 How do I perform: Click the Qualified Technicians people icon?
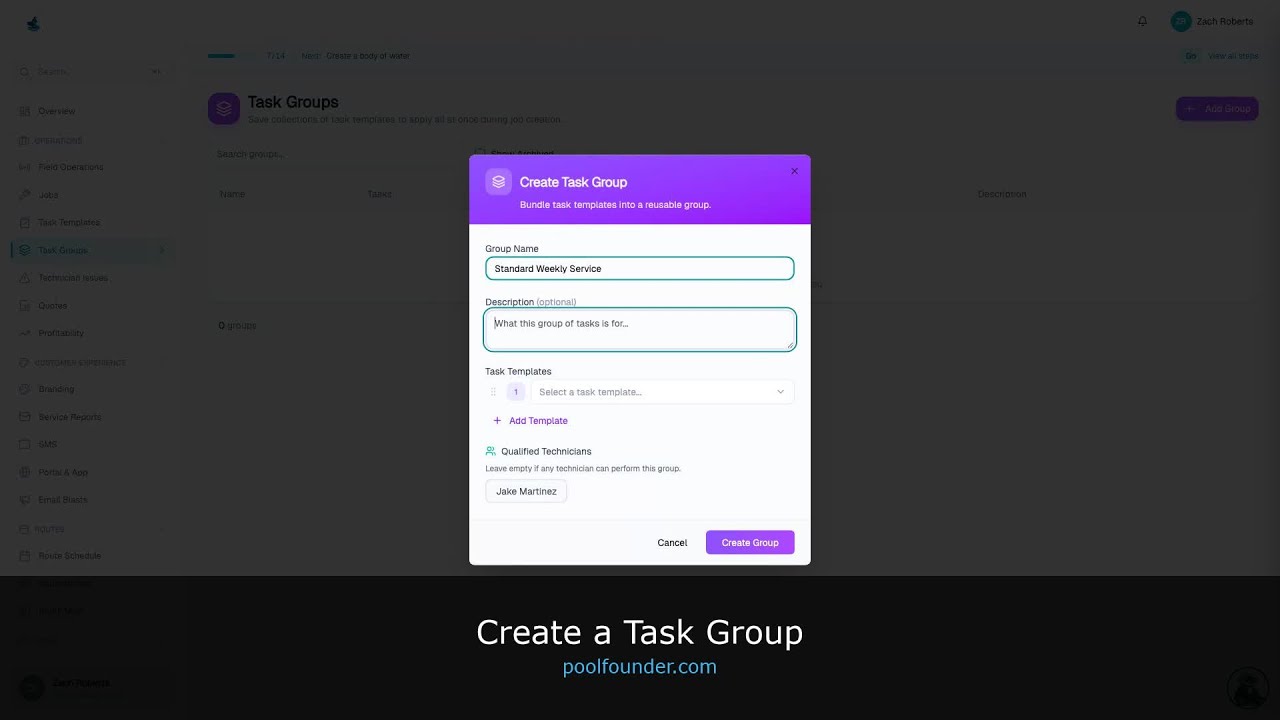coord(491,451)
